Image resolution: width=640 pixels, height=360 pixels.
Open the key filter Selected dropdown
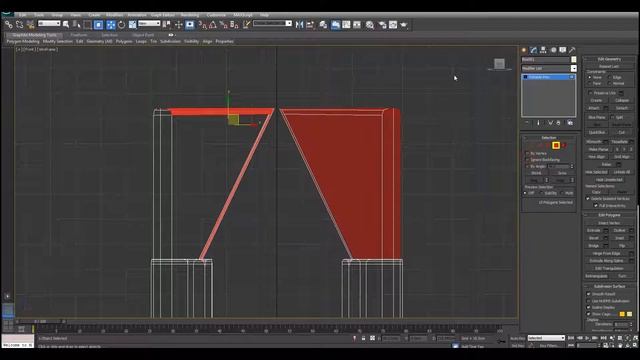tap(546, 338)
